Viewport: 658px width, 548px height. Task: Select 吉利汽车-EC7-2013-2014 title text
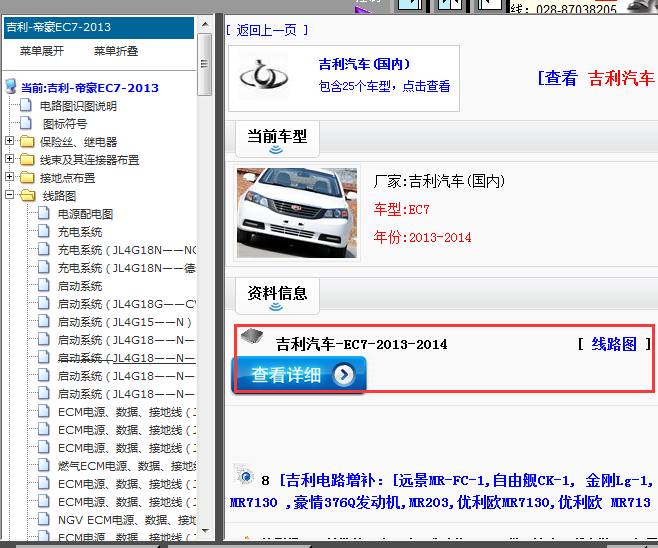361,344
